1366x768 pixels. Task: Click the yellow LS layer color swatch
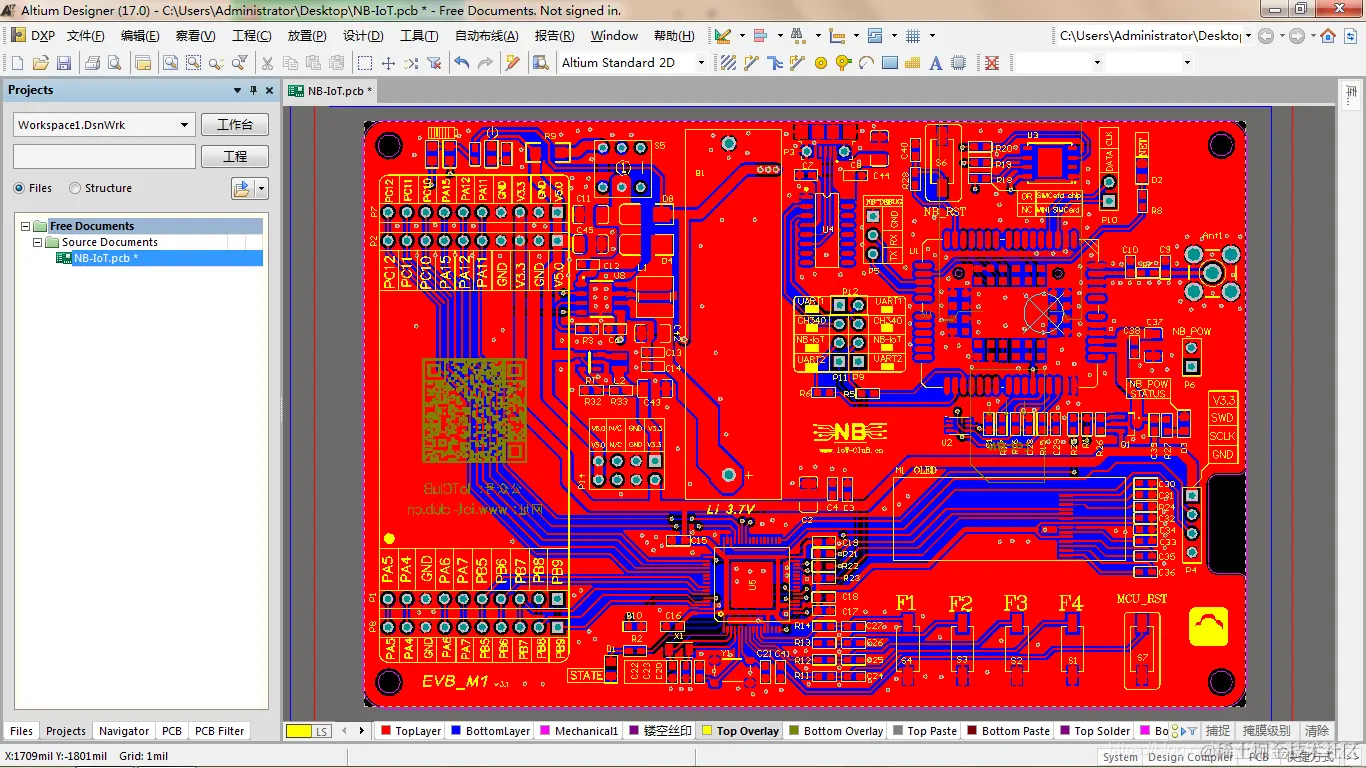click(299, 731)
